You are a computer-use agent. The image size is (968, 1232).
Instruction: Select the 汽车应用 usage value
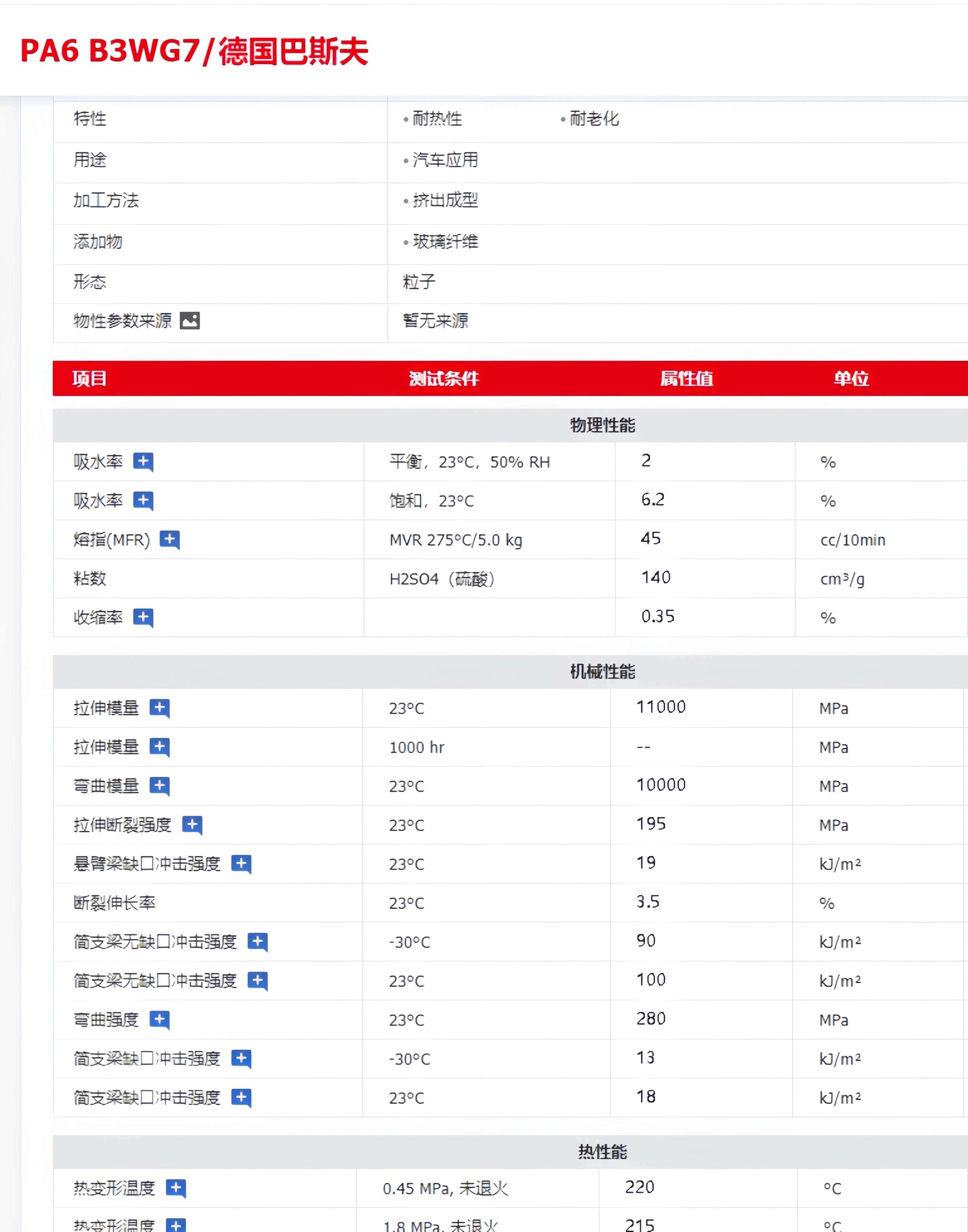[x=445, y=160]
